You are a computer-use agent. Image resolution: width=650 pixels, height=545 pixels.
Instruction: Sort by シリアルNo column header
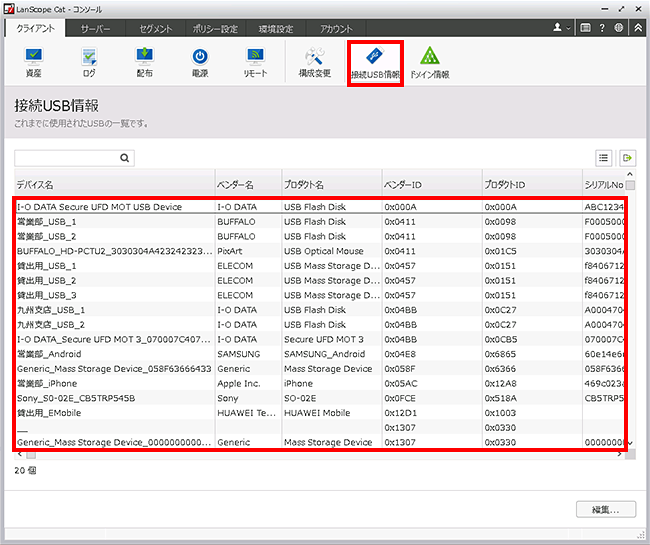click(x=604, y=185)
